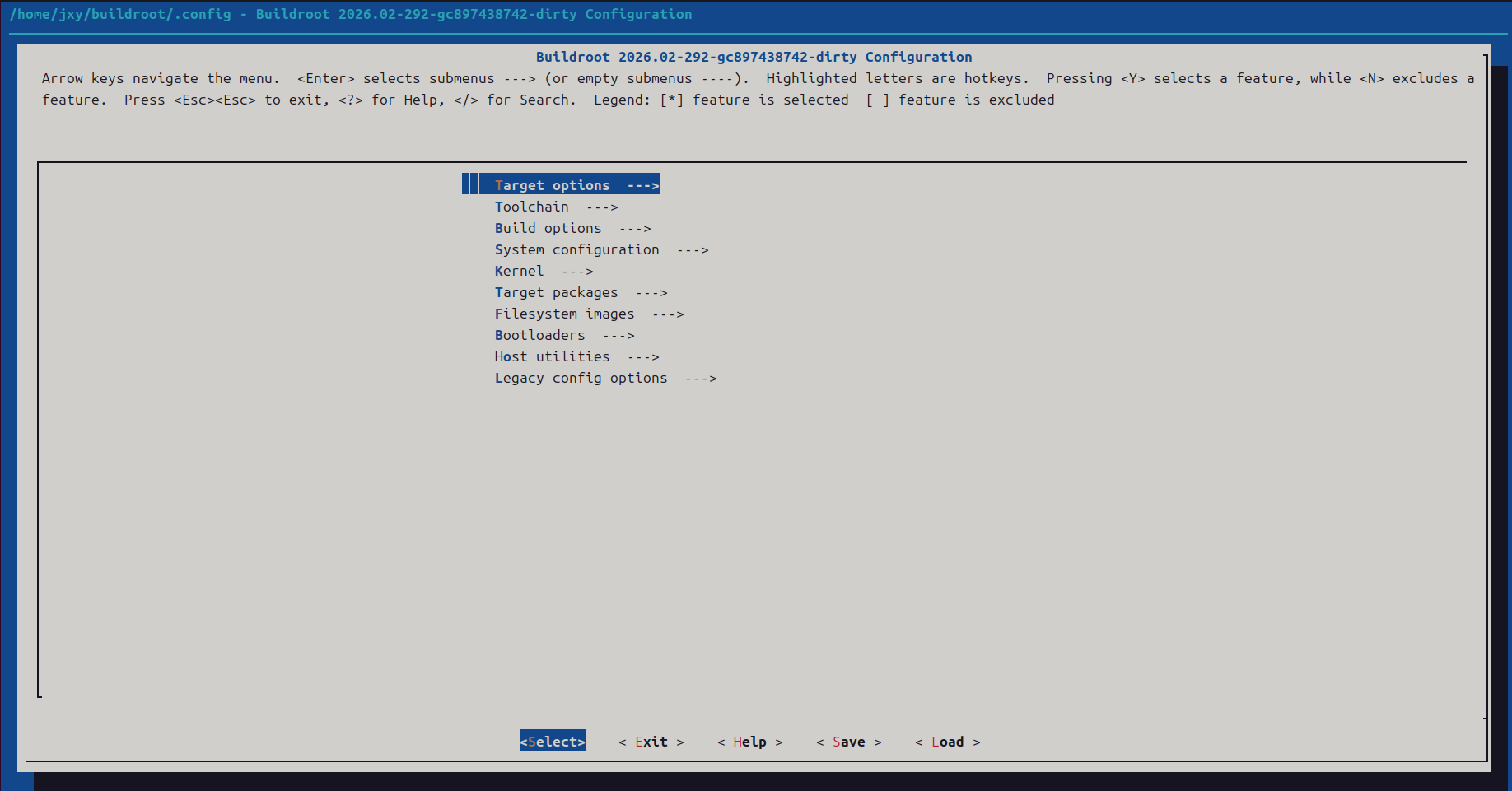Click the Buildroot Configuration dialog title

click(754, 57)
